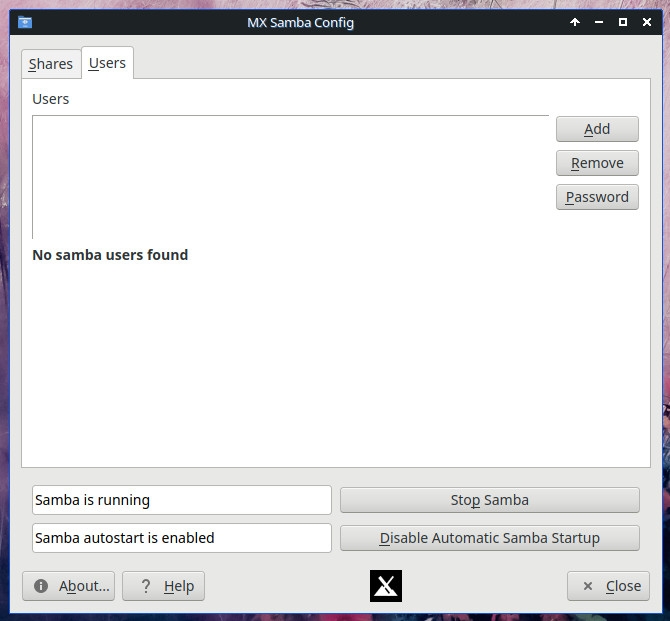Close window with title bar X

coord(647,22)
